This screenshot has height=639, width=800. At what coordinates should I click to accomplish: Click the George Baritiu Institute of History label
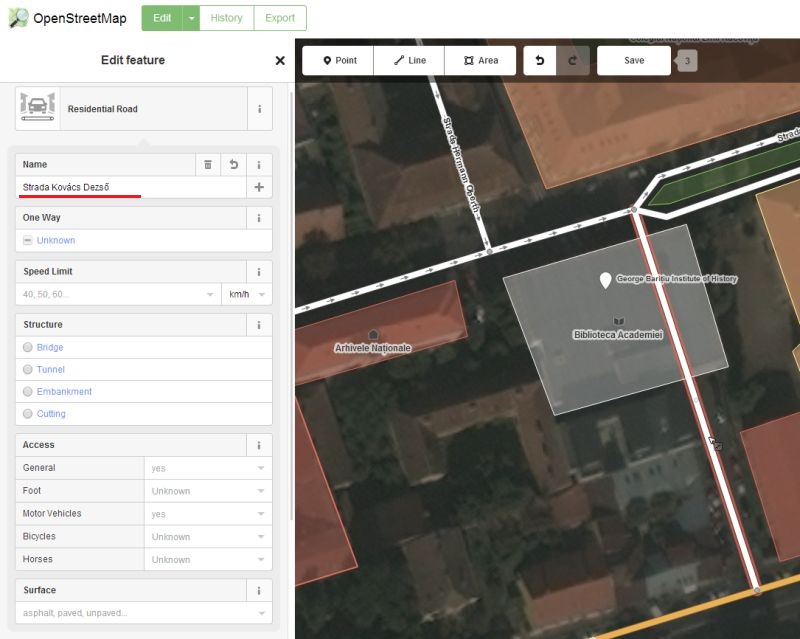(677, 279)
